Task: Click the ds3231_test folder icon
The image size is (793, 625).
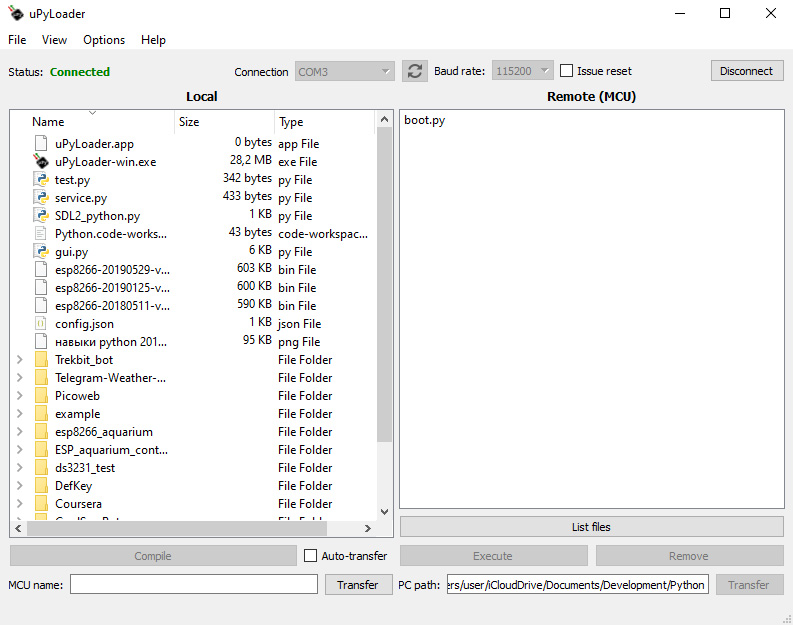Action: coord(41,468)
